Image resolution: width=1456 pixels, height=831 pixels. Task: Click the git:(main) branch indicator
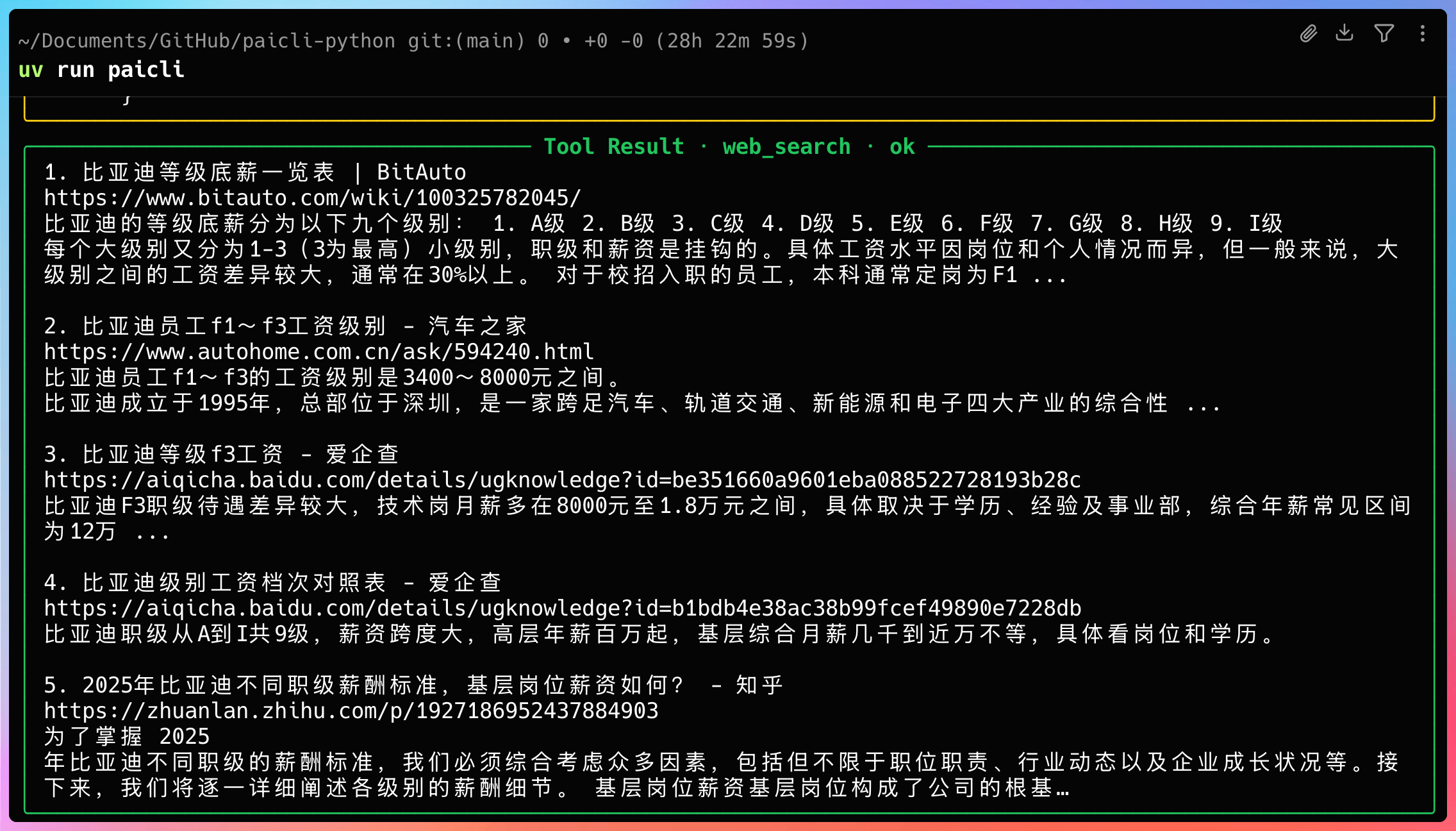pyautogui.click(x=467, y=41)
